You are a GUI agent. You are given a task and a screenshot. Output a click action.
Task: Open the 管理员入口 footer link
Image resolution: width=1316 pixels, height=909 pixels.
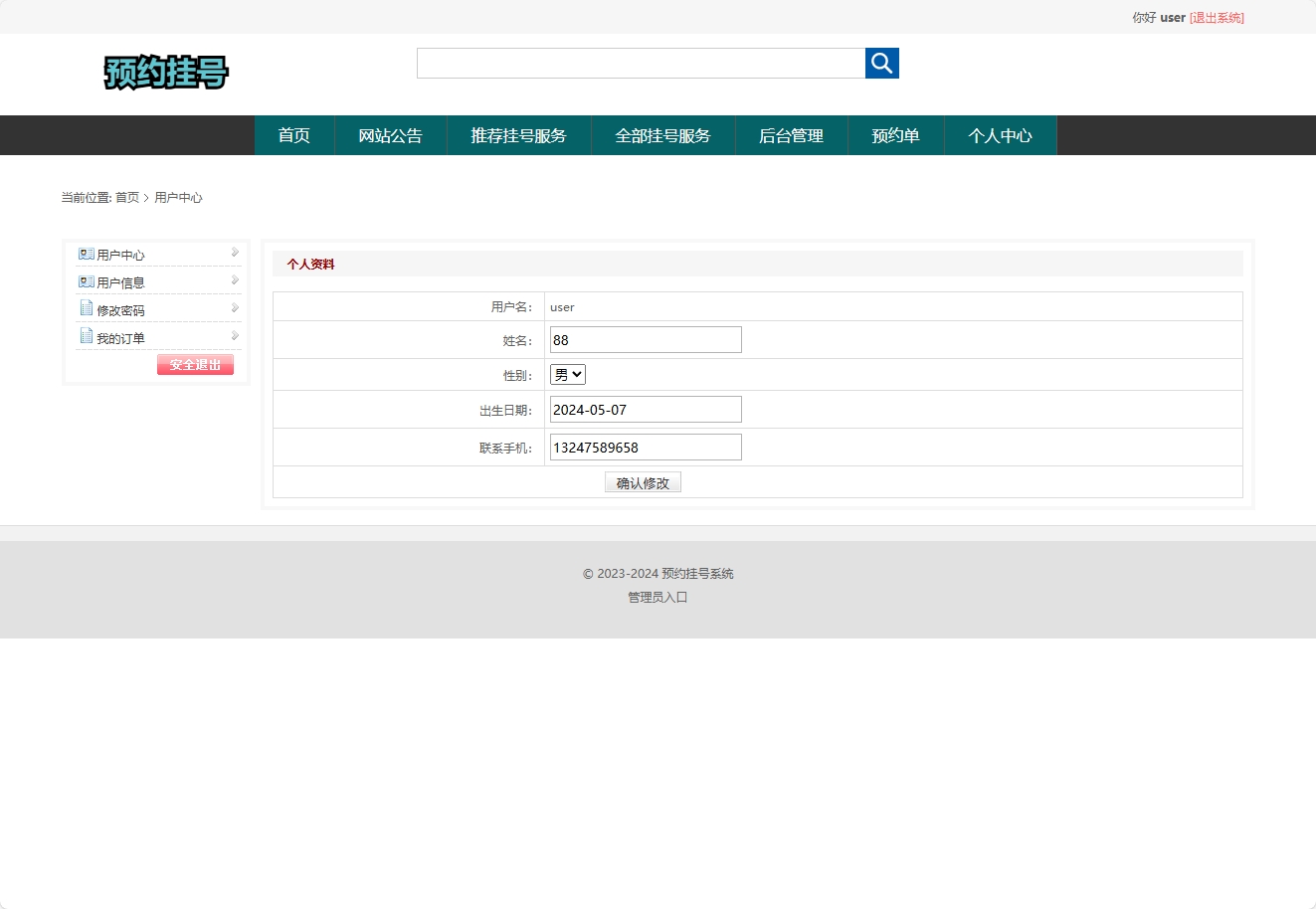(x=658, y=598)
